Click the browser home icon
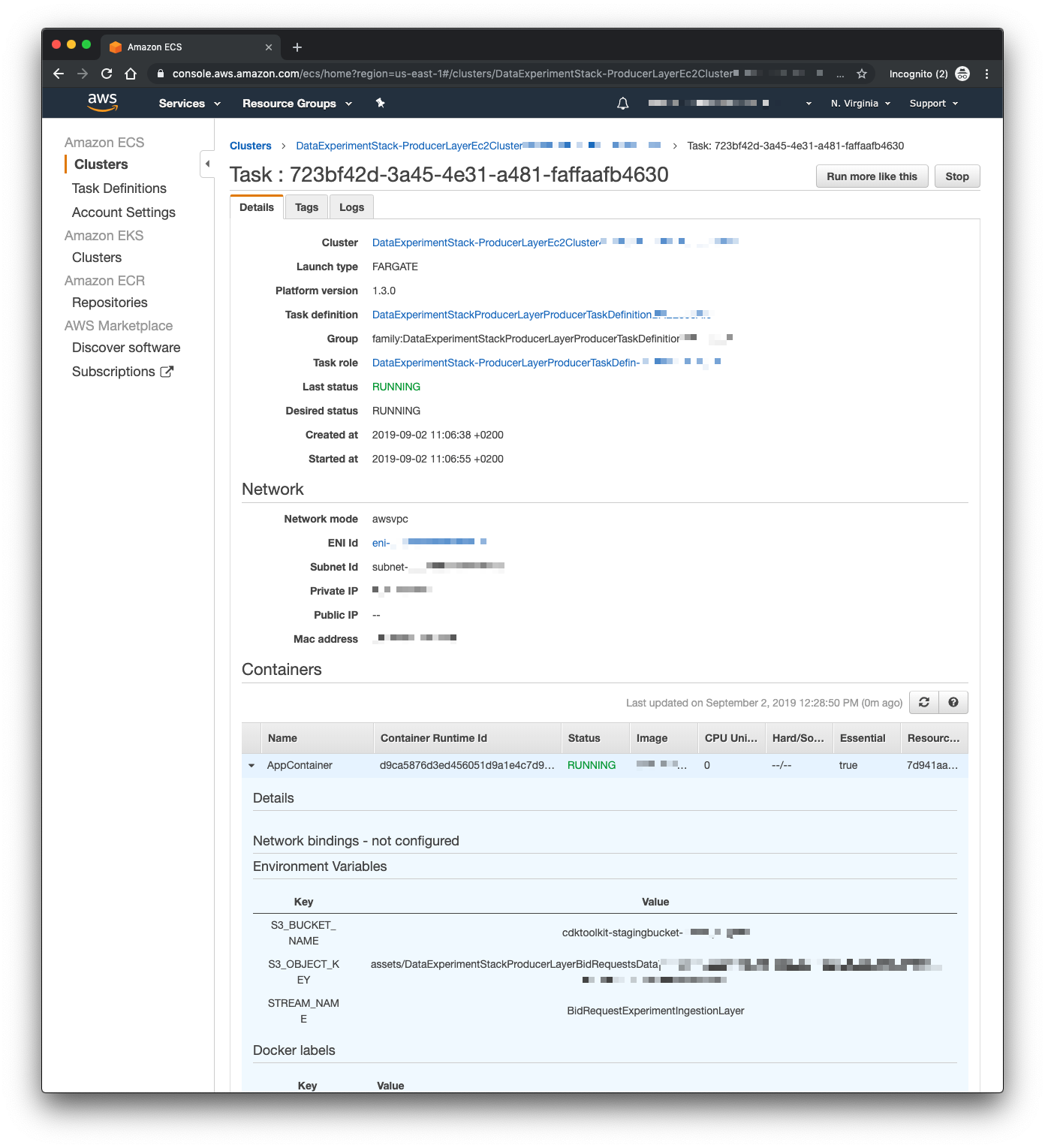Screen dimensions: 1045x1148 131,74
